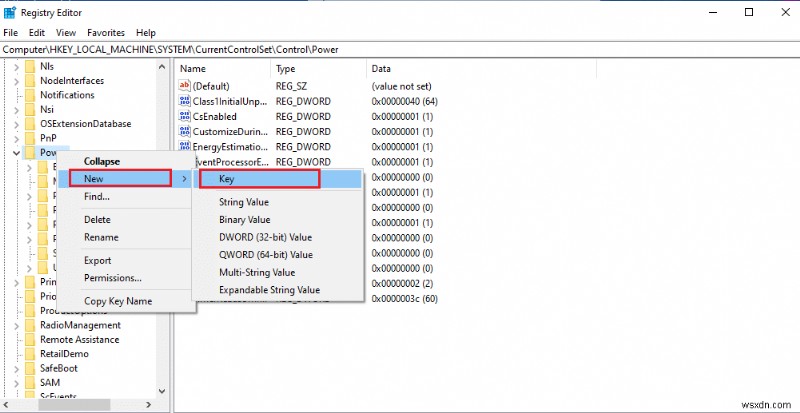Screen dimensions: 800x413
Task: Select the Class1InitialUnp... value name
Action: click(x=230, y=101)
